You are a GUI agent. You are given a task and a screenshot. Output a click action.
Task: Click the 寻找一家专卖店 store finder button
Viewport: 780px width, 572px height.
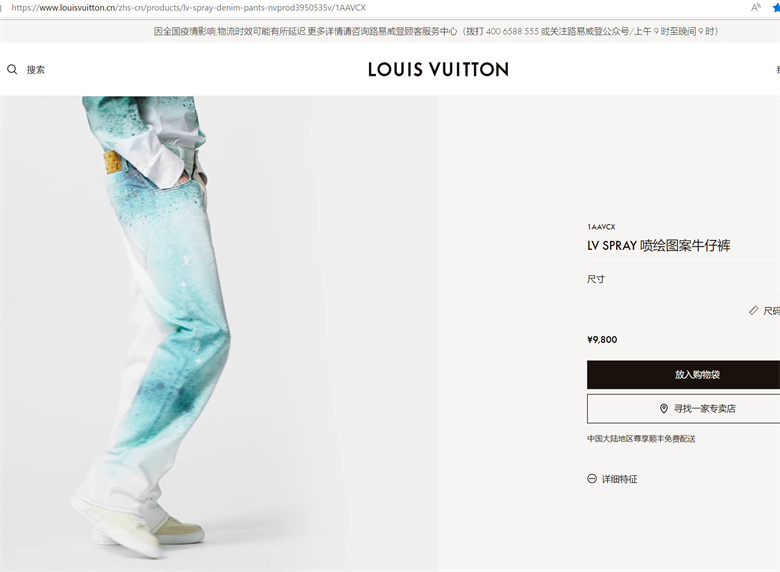pyautogui.click(x=683, y=409)
